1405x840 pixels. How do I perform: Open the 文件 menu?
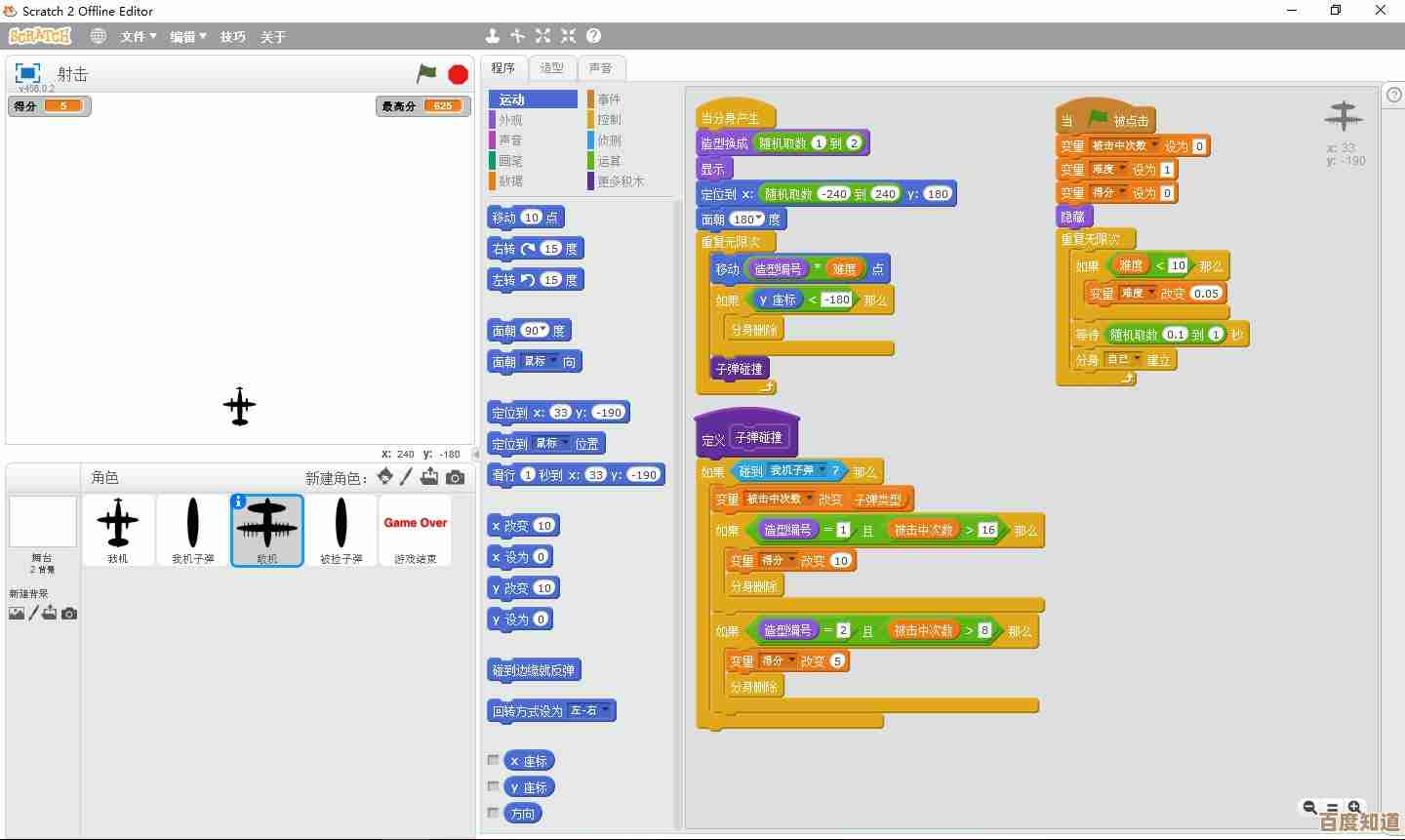click(138, 36)
